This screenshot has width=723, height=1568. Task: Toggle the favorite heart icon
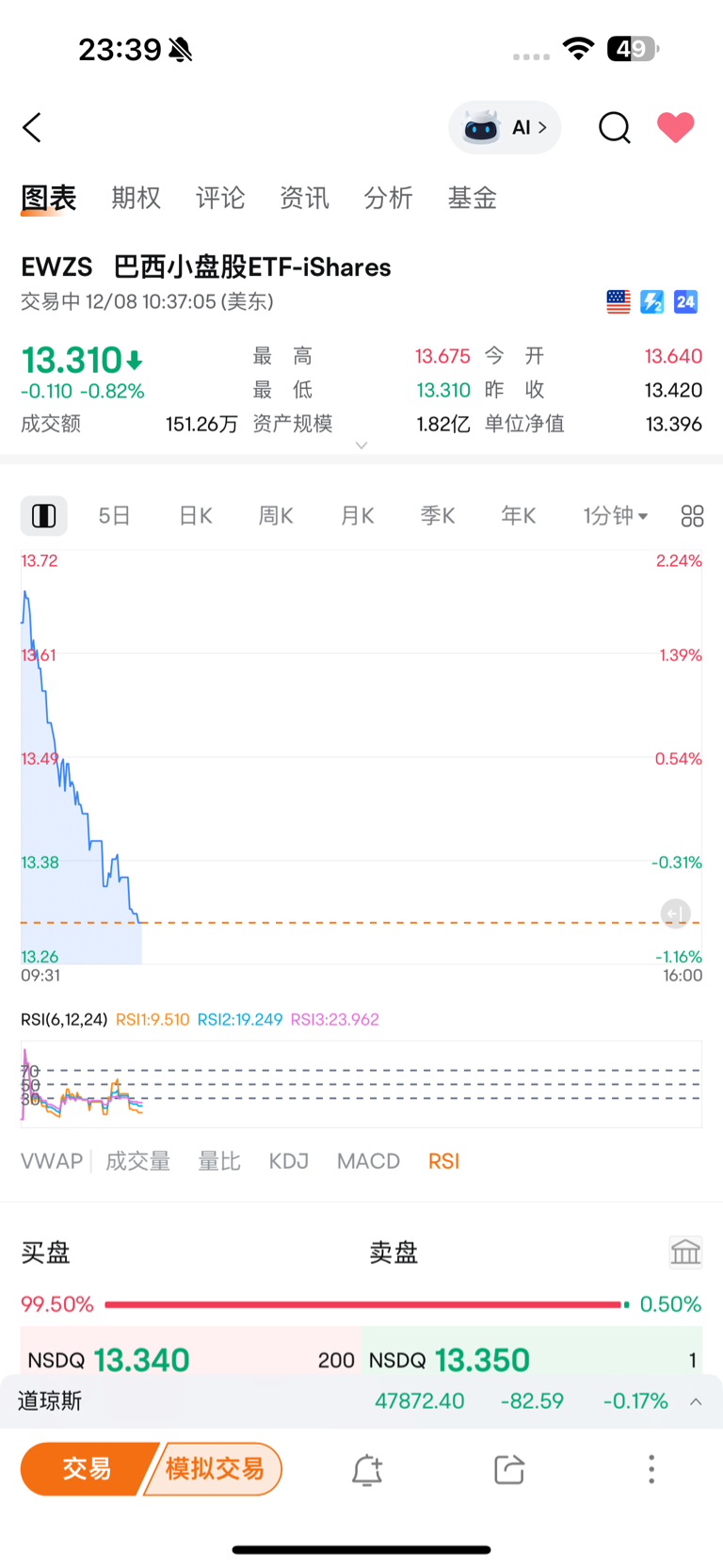point(675,127)
